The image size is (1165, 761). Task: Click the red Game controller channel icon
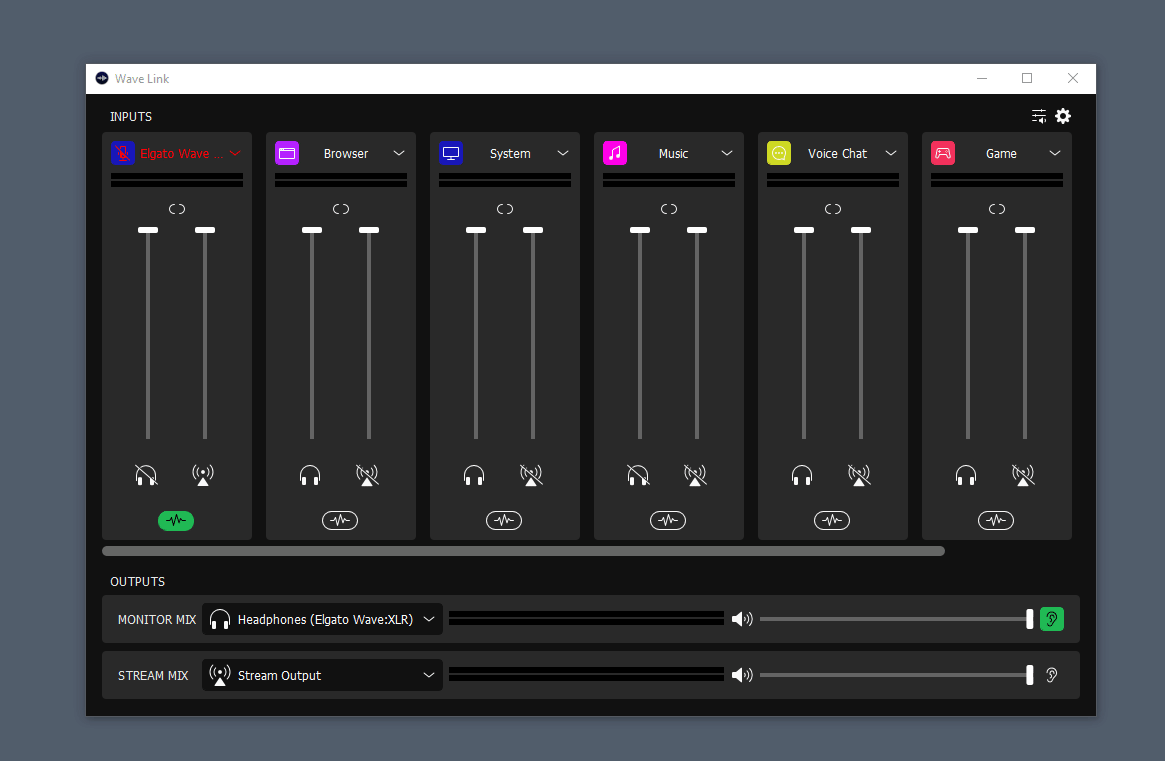[943, 153]
